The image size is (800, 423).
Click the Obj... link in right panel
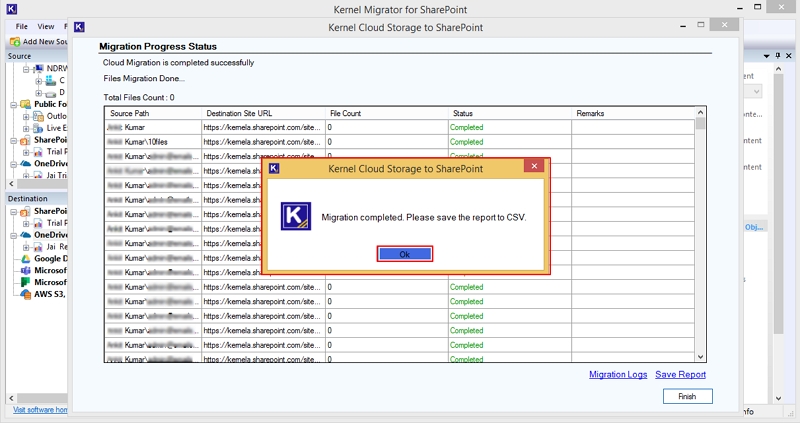tap(754, 227)
